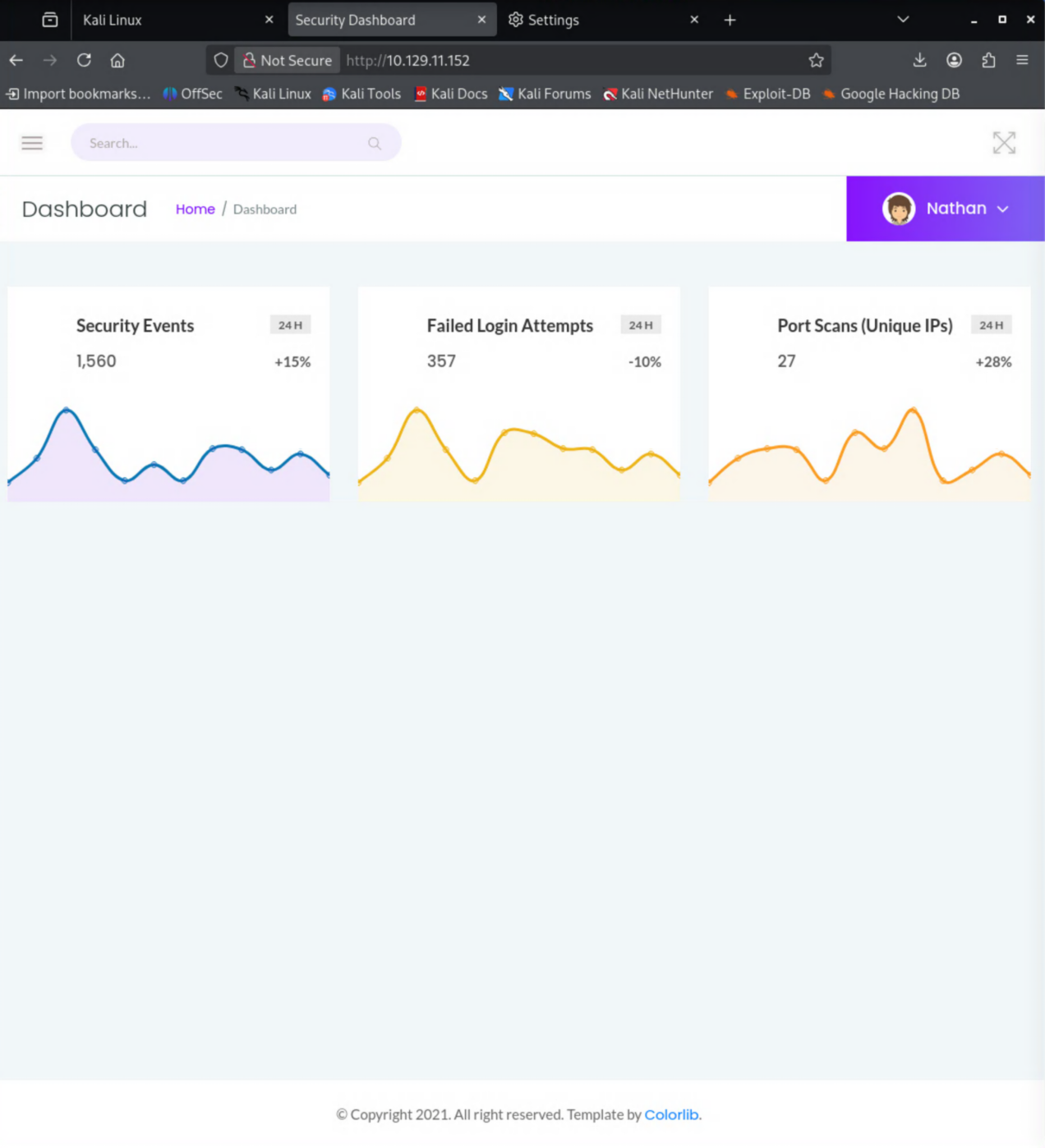Viewport: 1045px width, 1148px height.
Task: Click the -10% change value
Action: pos(645,362)
